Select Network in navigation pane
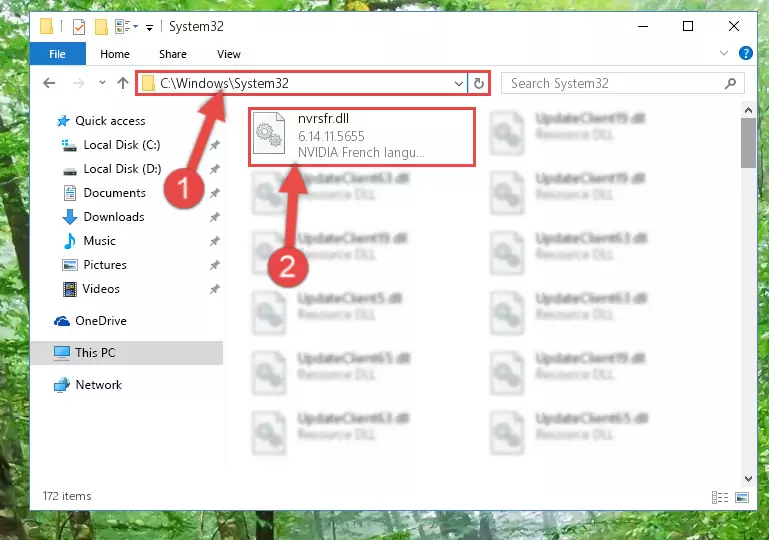769x540 pixels. tap(88, 385)
